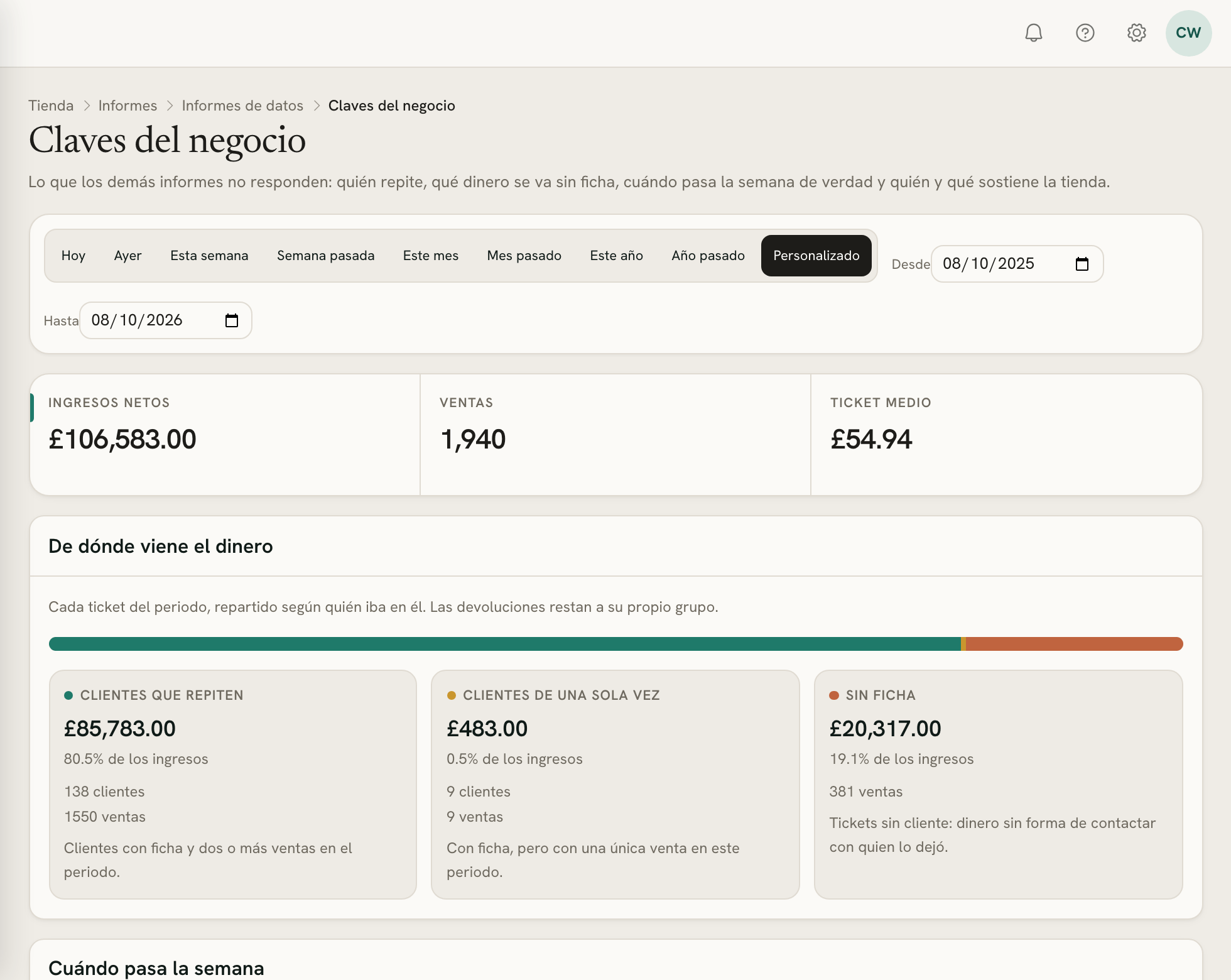Click the orange sin ficha bar segment

1074,644
